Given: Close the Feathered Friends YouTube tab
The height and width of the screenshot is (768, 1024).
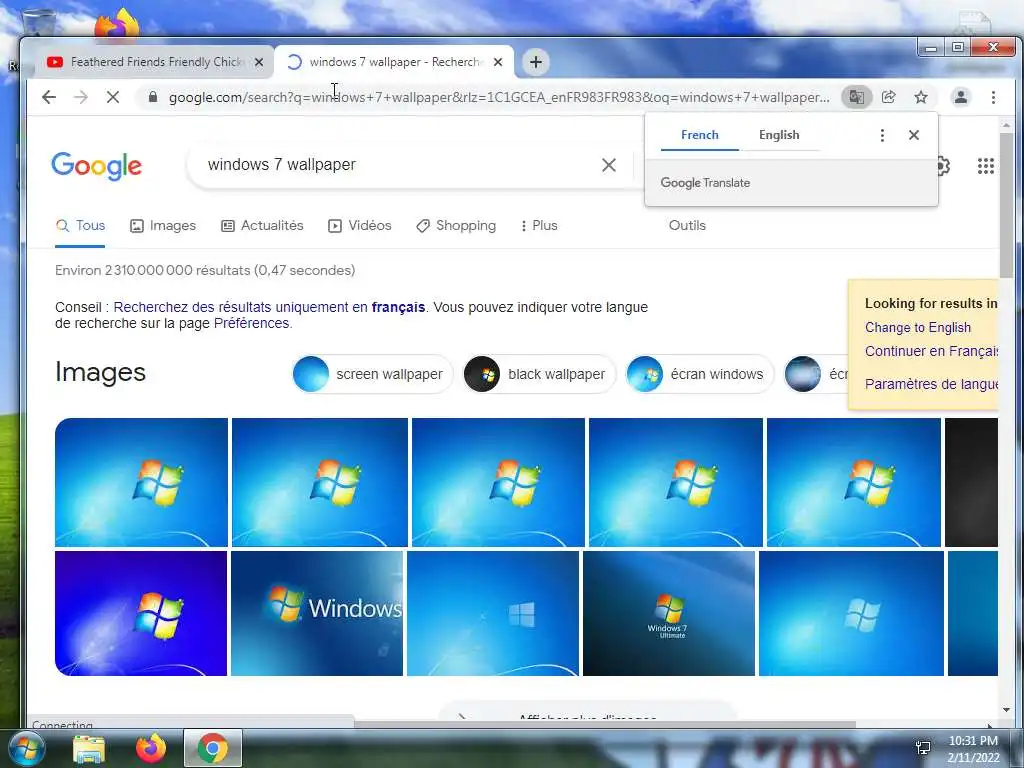Looking at the screenshot, I should tap(259, 62).
